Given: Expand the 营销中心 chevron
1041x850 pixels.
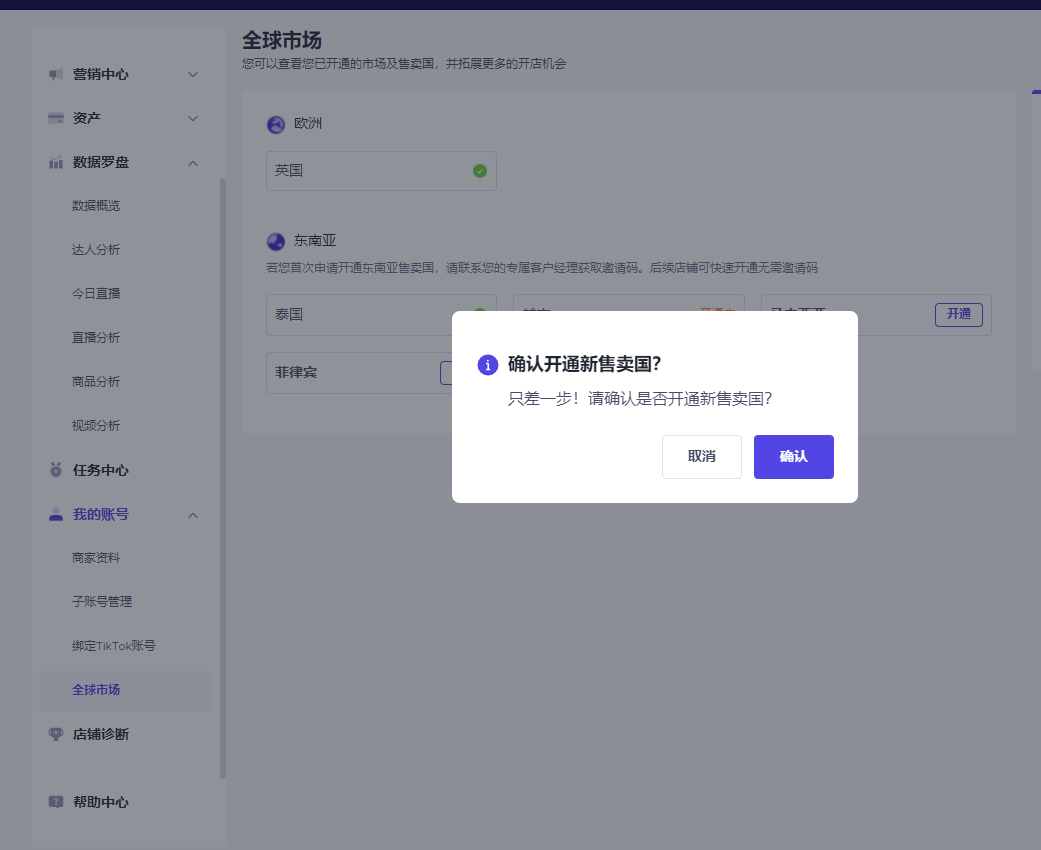Looking at the screenshot, I should click(x=193, y=74).
